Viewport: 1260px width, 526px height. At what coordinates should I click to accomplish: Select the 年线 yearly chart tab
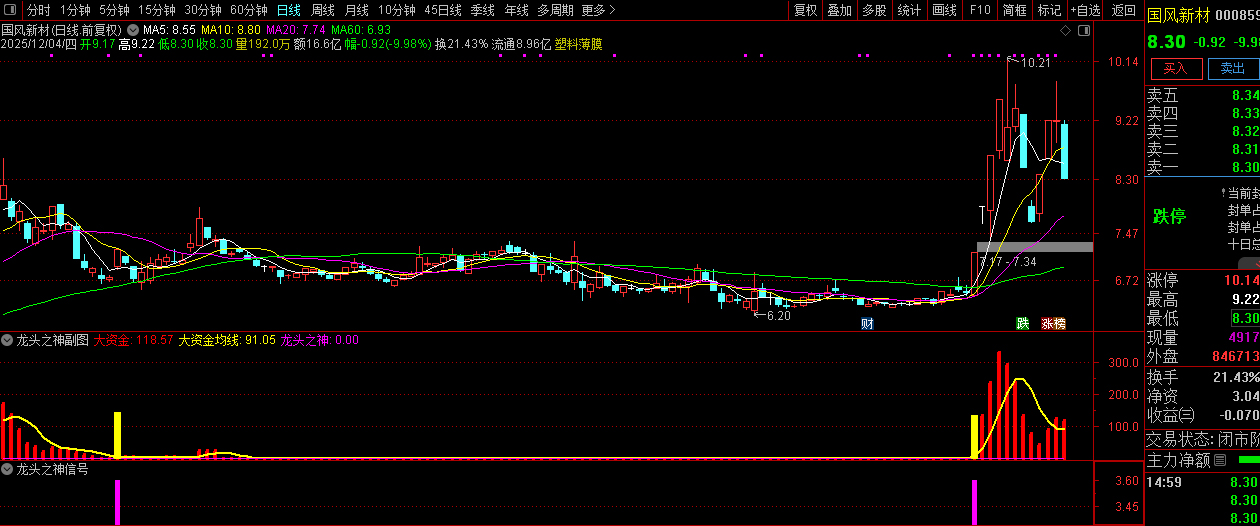516,10
